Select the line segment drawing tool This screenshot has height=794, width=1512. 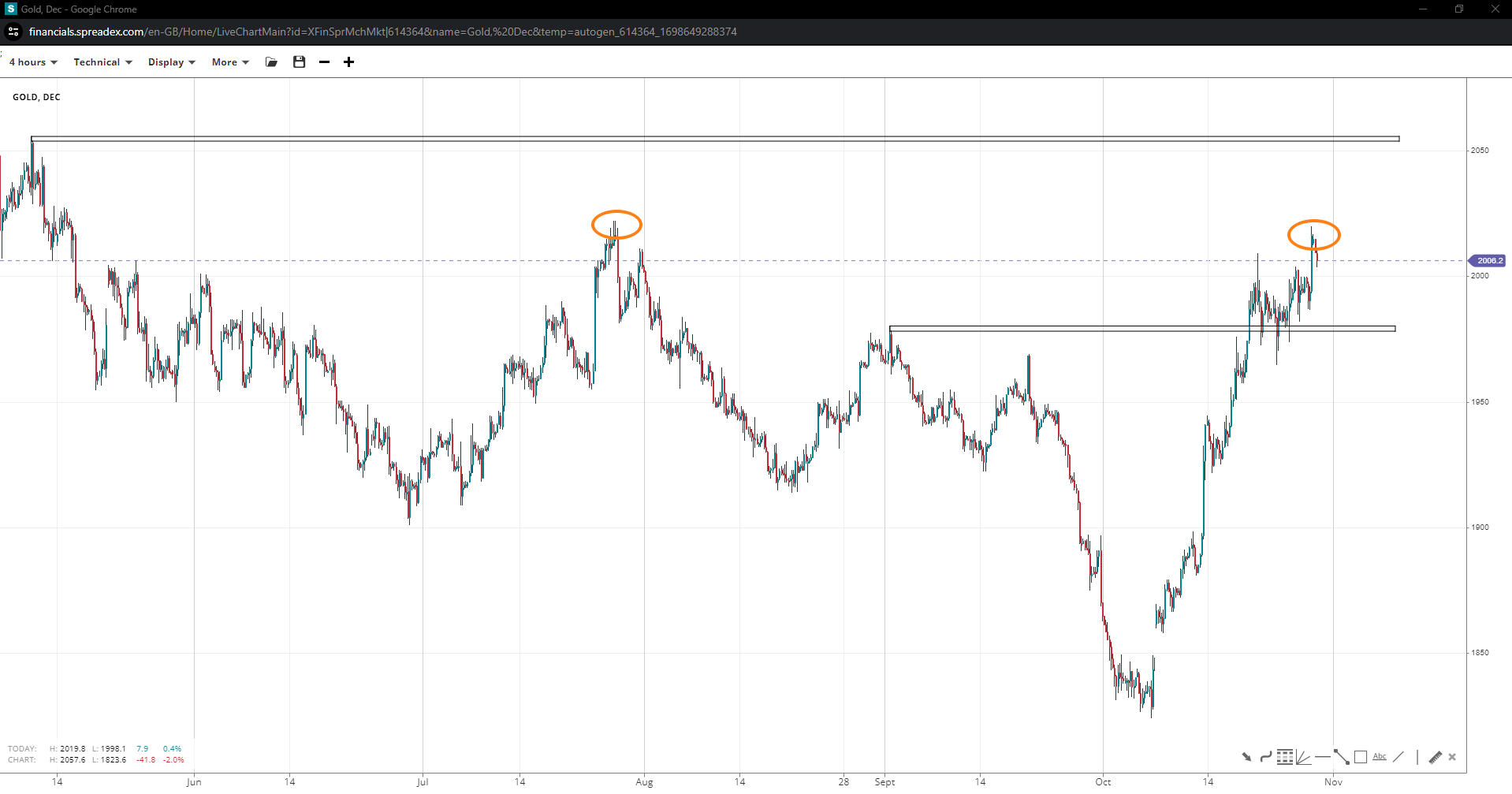point(1341,757)
